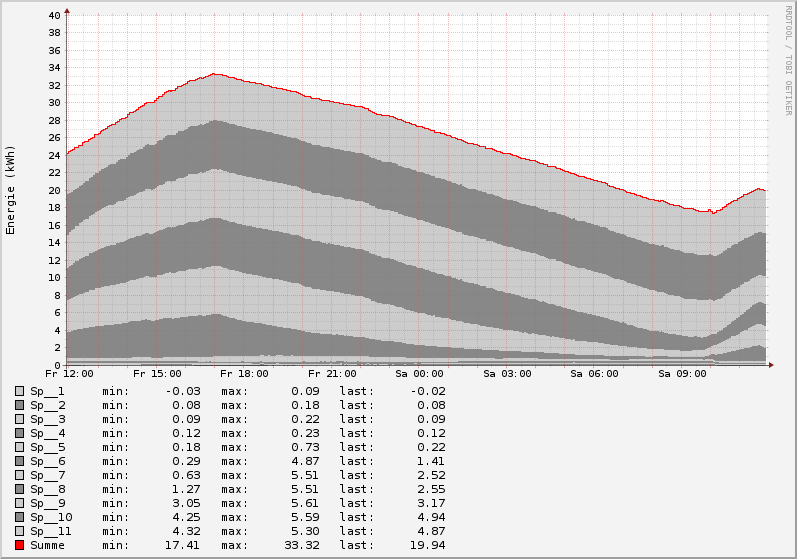This screenshot has width=797, height=559.
Task: Click the Summe last value 19.94
Action: pyautogui.click(x=429, y=545)
